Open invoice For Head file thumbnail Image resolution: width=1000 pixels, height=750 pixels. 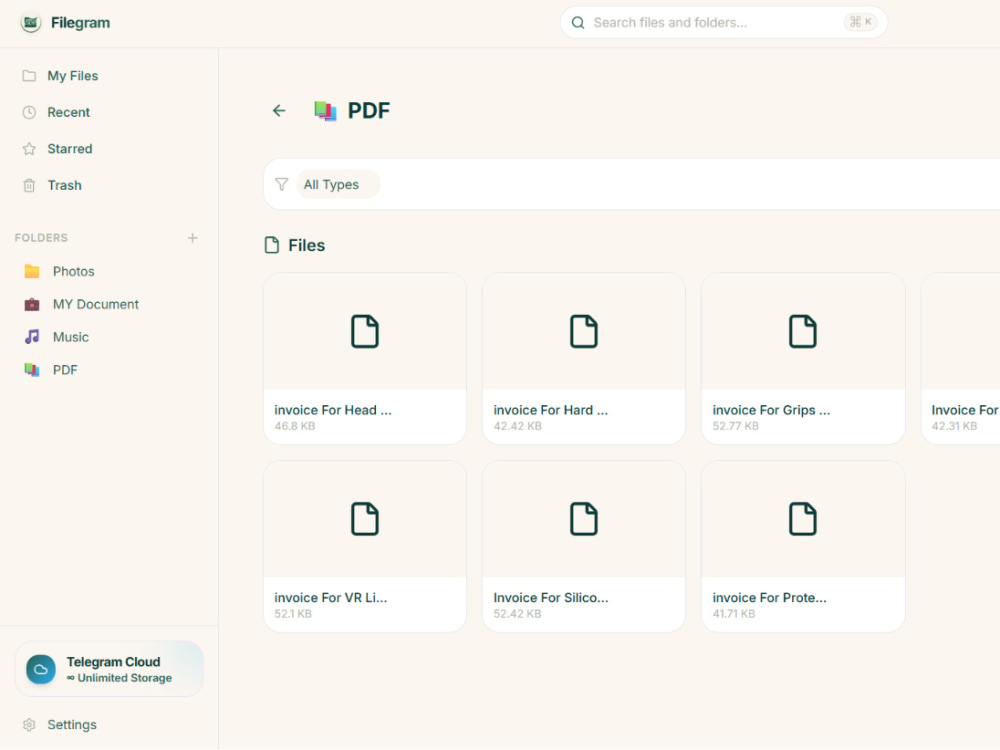click(365, 332)
